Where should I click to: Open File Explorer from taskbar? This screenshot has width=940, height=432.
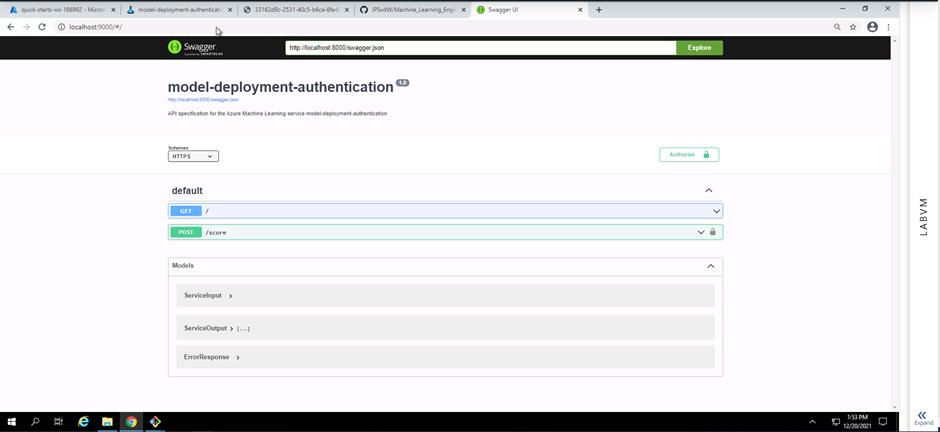click(x=107, y=422)
